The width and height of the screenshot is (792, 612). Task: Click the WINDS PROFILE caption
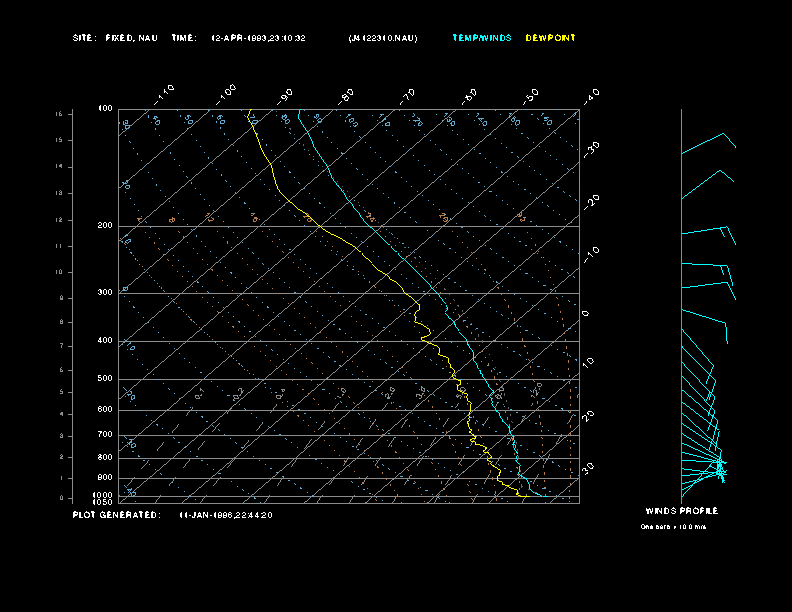tap(681, 511)
